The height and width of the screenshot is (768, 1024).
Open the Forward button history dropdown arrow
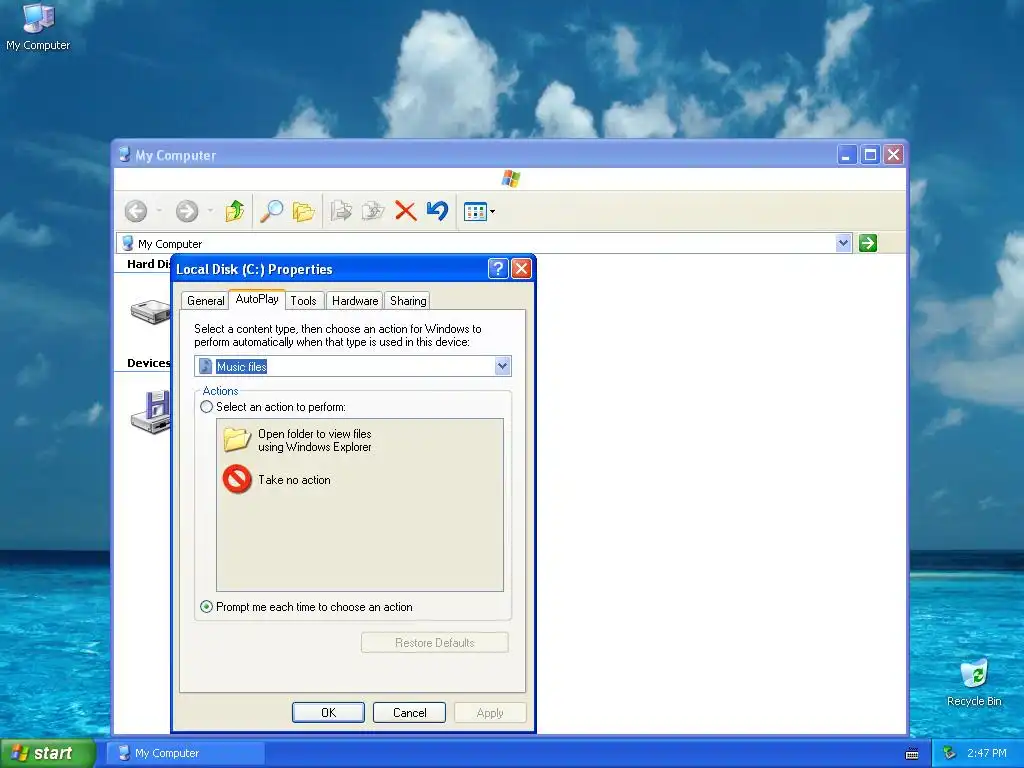point(210,211)
